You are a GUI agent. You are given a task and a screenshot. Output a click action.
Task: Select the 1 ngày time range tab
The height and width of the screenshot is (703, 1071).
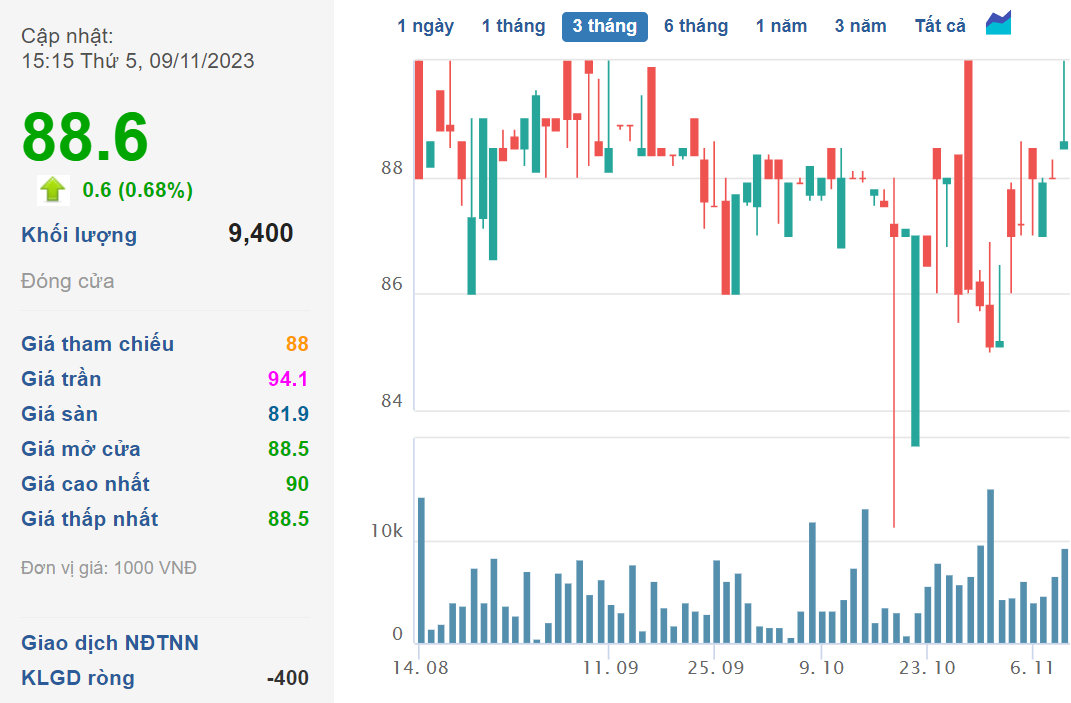coord(425,26)
